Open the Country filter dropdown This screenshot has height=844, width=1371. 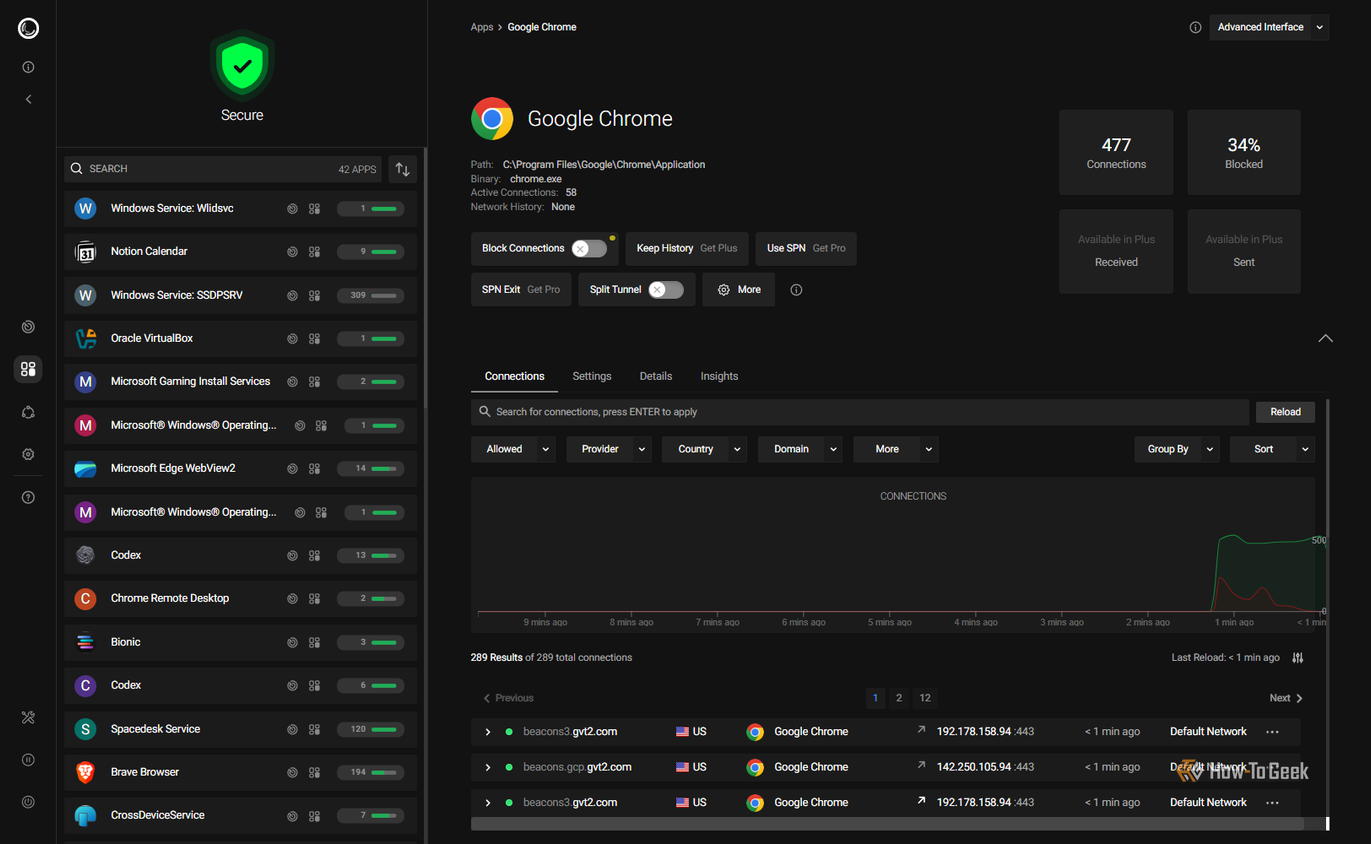point(705,449)
